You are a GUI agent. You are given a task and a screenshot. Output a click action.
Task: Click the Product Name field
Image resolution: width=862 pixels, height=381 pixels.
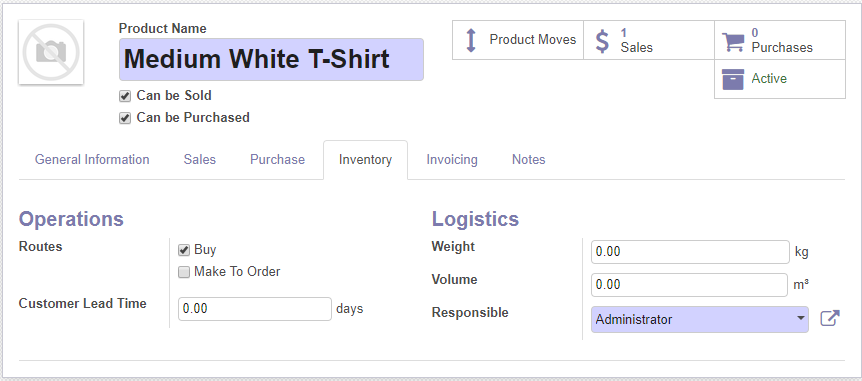(271, 59)
